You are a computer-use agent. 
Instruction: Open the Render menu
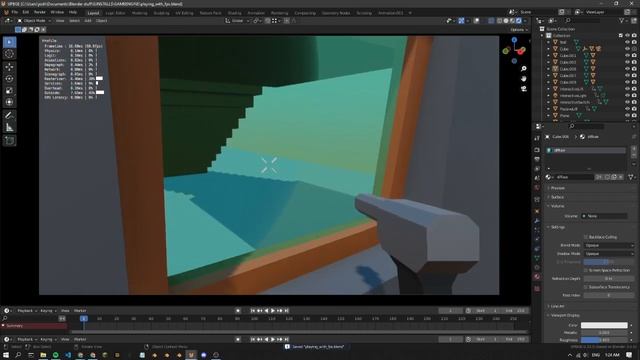[x=40, y=12]
